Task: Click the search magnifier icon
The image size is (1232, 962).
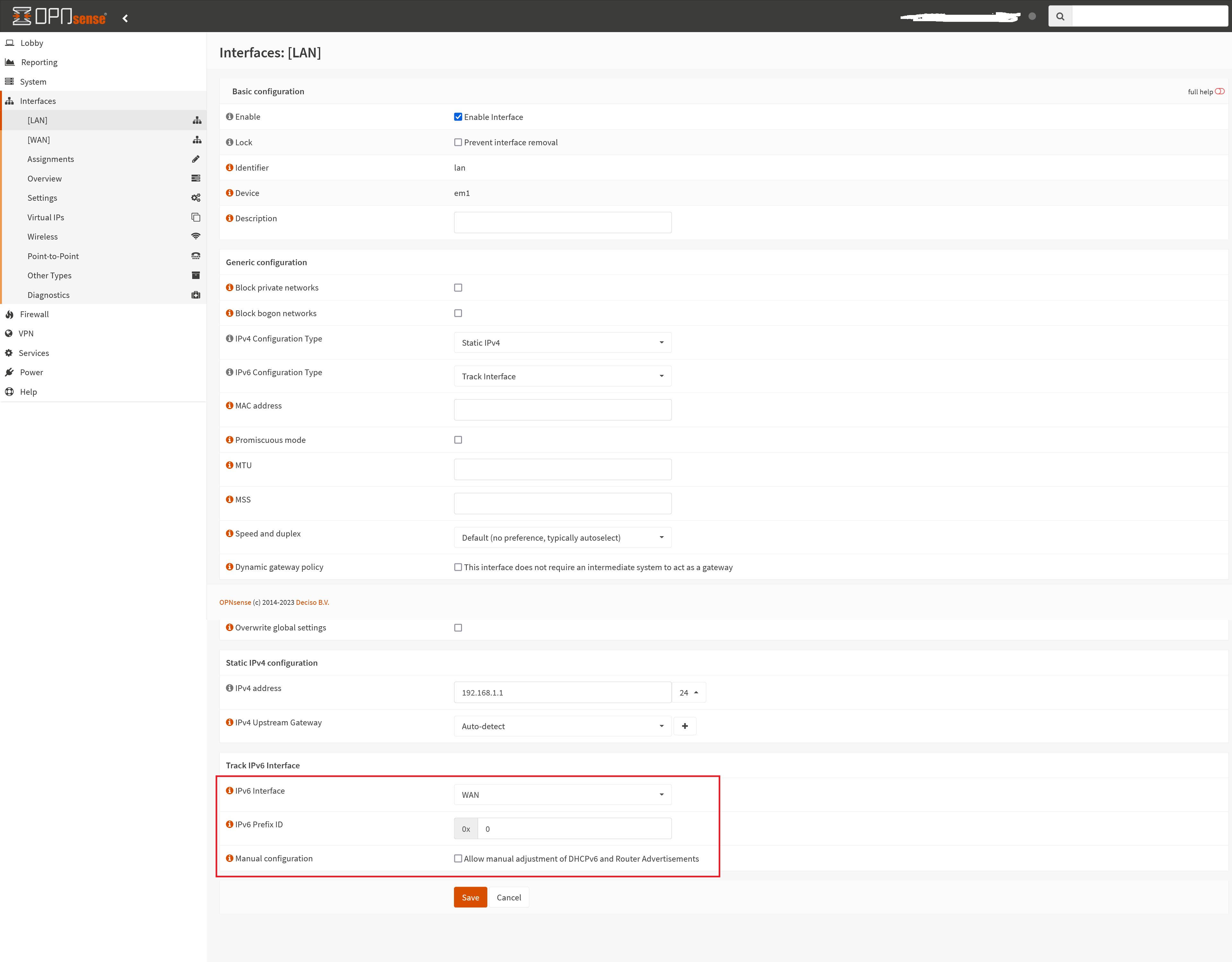Action: click(x=1060, y=16)
